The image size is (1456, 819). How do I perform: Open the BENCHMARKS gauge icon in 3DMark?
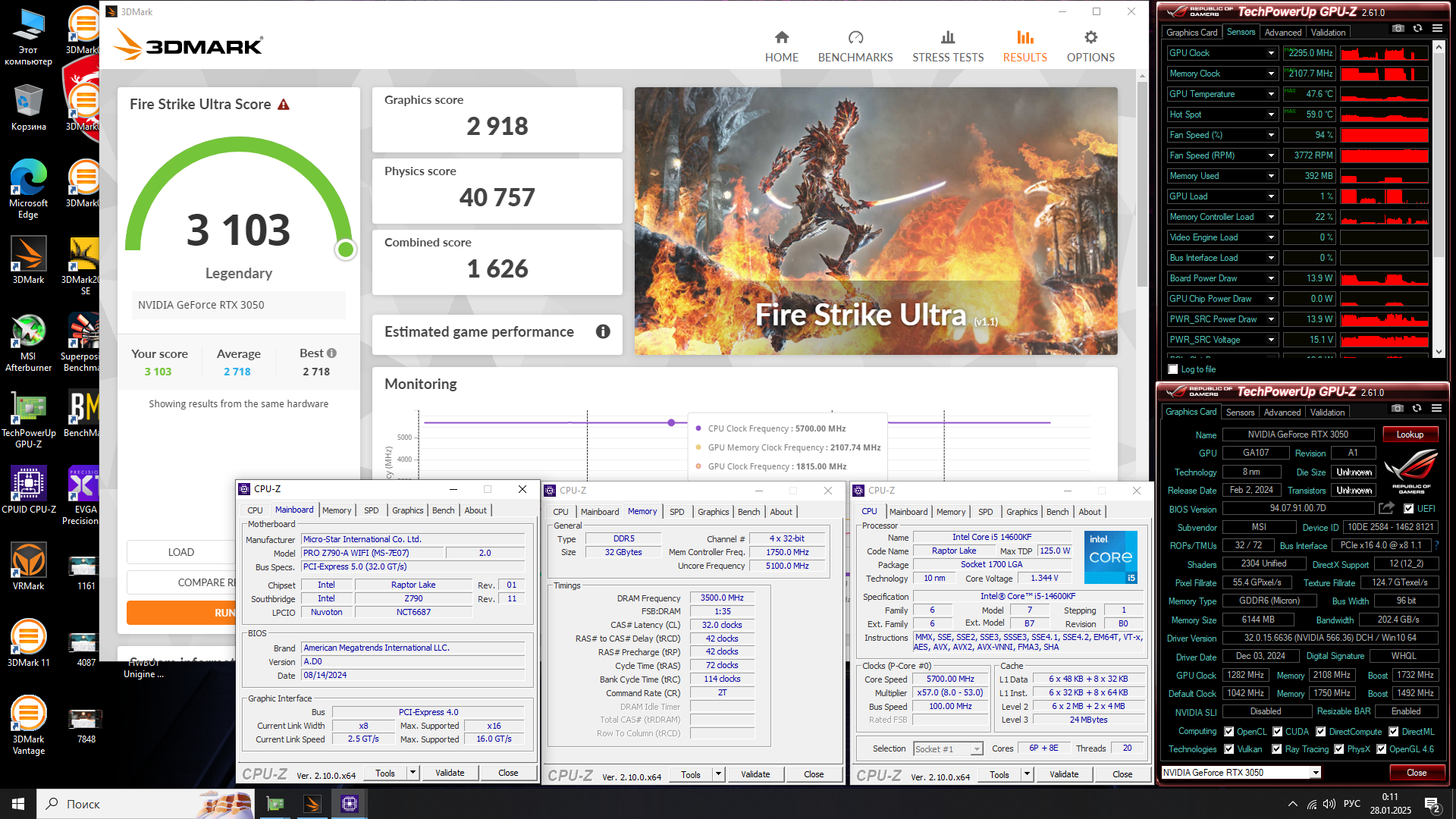coord(855,38)
